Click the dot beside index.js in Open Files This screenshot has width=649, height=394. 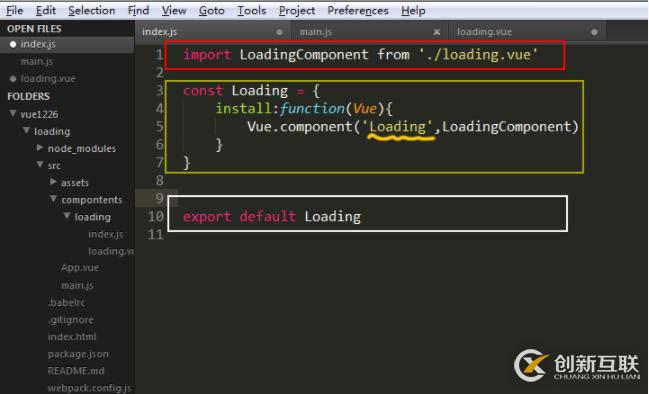(x=13, y=44)
